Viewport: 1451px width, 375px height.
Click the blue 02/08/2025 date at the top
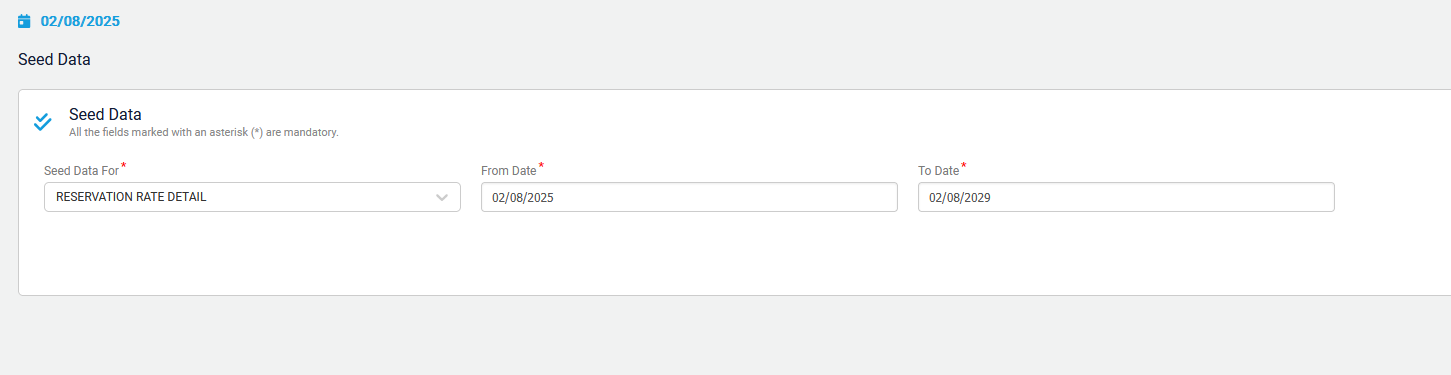pyautogui.click(x=80, y=21)
